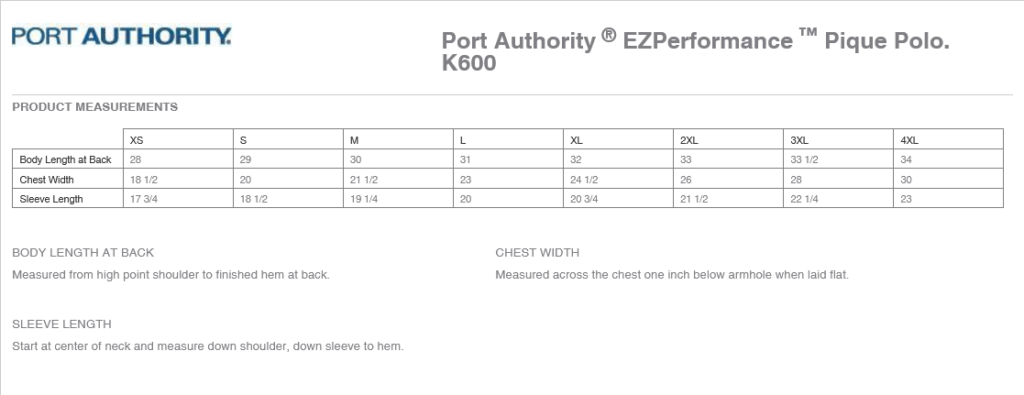Click the 4XL body length value 34
The image size is (1024, 395).
(948, 159)
